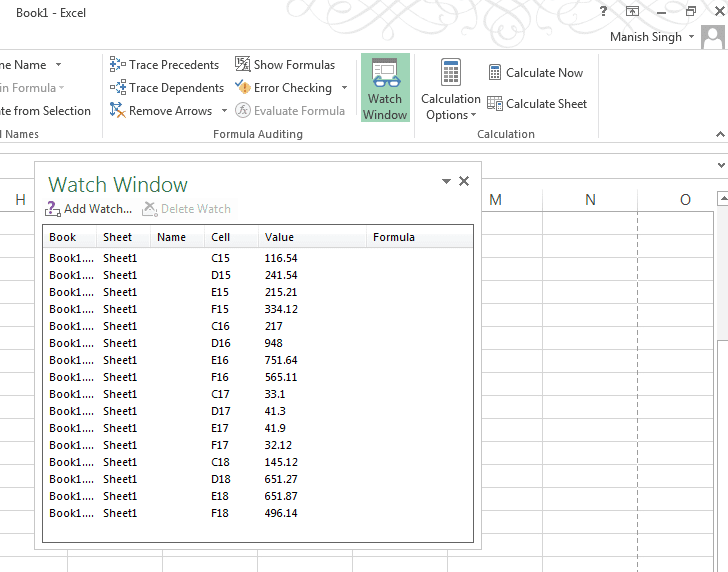728x572 pixels.
Task: Toggle the Watch Window button
Action: pyautogui.click(x=385, y=88)
